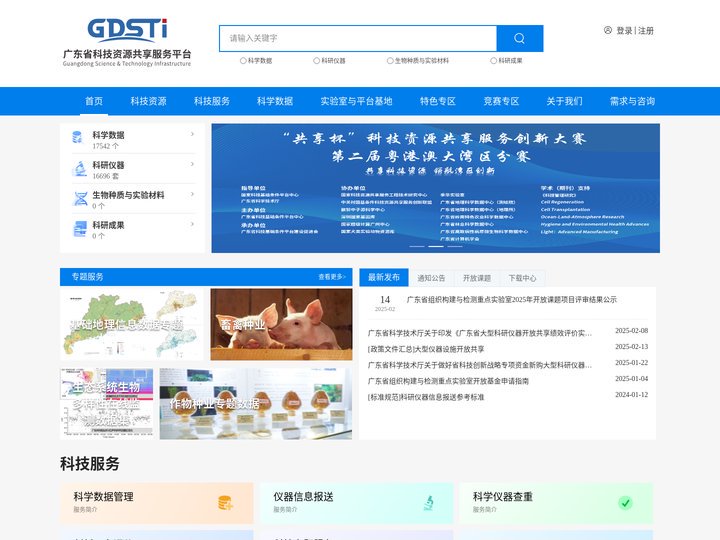Open 实验室与平台基地 navigation item
The width and height of the screenshot is (720, 540).
point(356,101)
